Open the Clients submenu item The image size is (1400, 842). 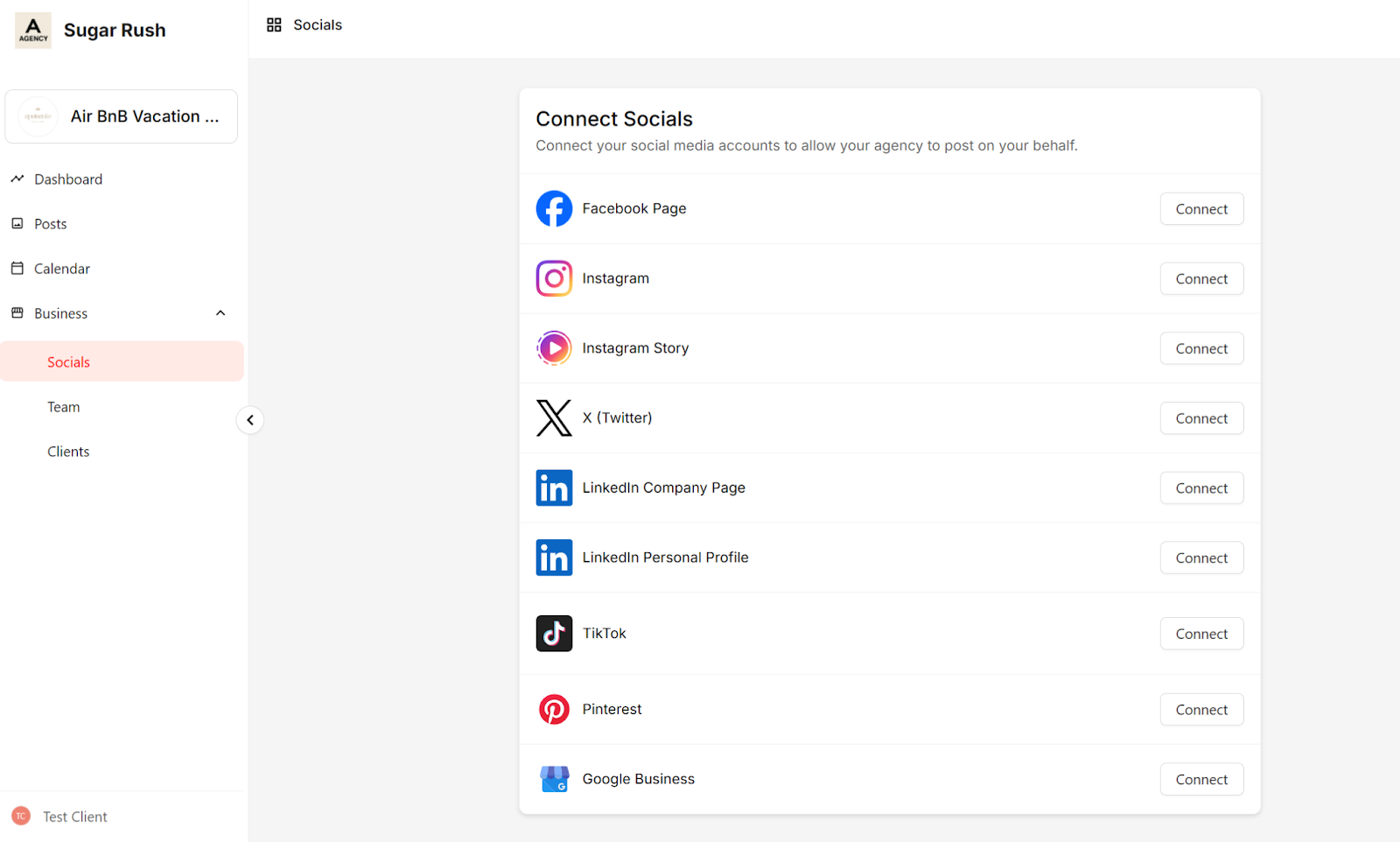click(68, 452)
